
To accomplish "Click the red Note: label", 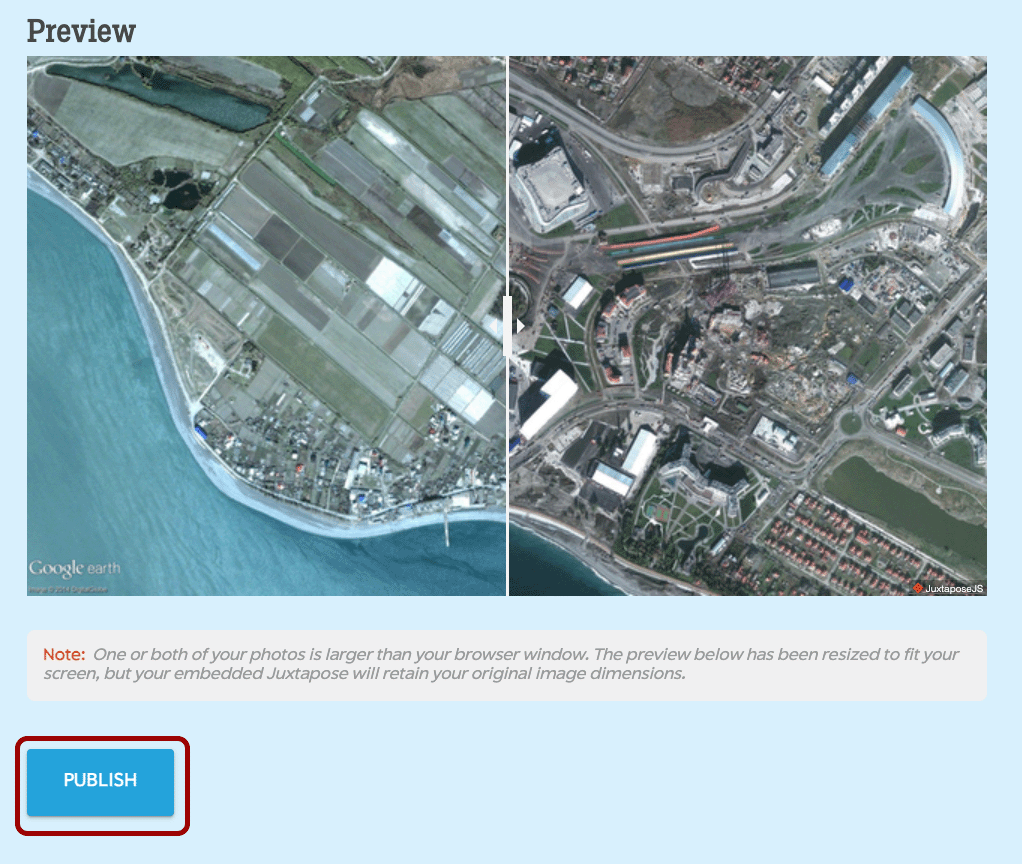I will 64,655.
